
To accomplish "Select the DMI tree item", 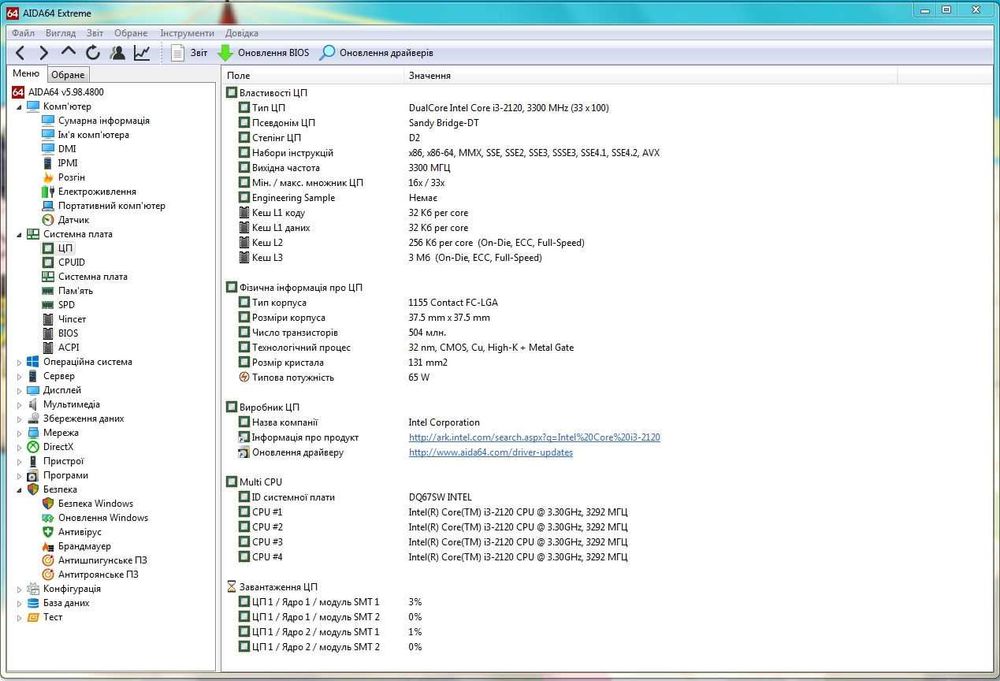I will tap(67, 149).
